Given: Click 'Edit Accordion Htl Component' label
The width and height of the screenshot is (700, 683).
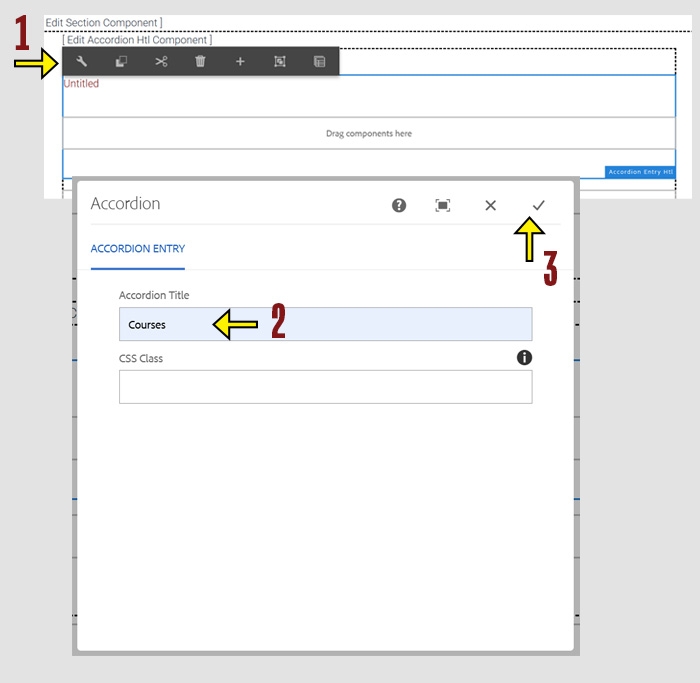Looking at the screenshot, I should [x=137, y=40].
